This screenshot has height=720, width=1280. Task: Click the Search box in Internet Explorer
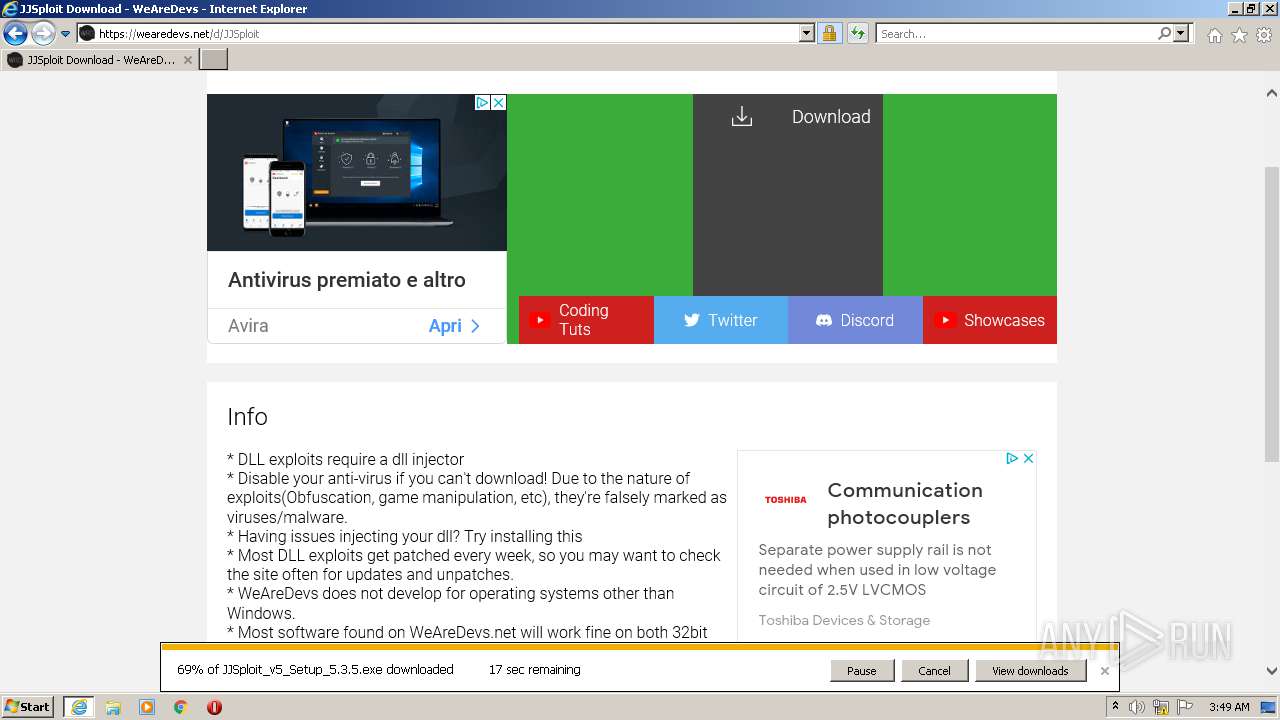pyautogui.click(x=1015, y=34)
